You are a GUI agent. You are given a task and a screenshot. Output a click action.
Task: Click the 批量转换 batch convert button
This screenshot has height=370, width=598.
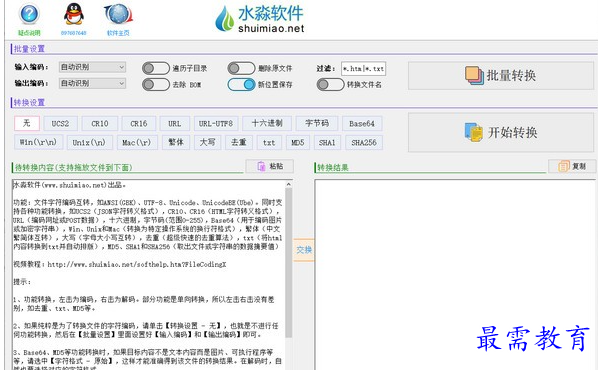click(501, 76)
